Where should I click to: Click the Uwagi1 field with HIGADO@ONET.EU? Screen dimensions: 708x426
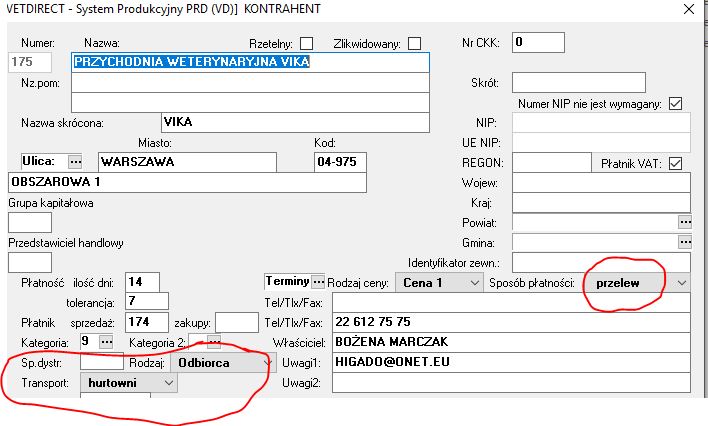(510, 363)
